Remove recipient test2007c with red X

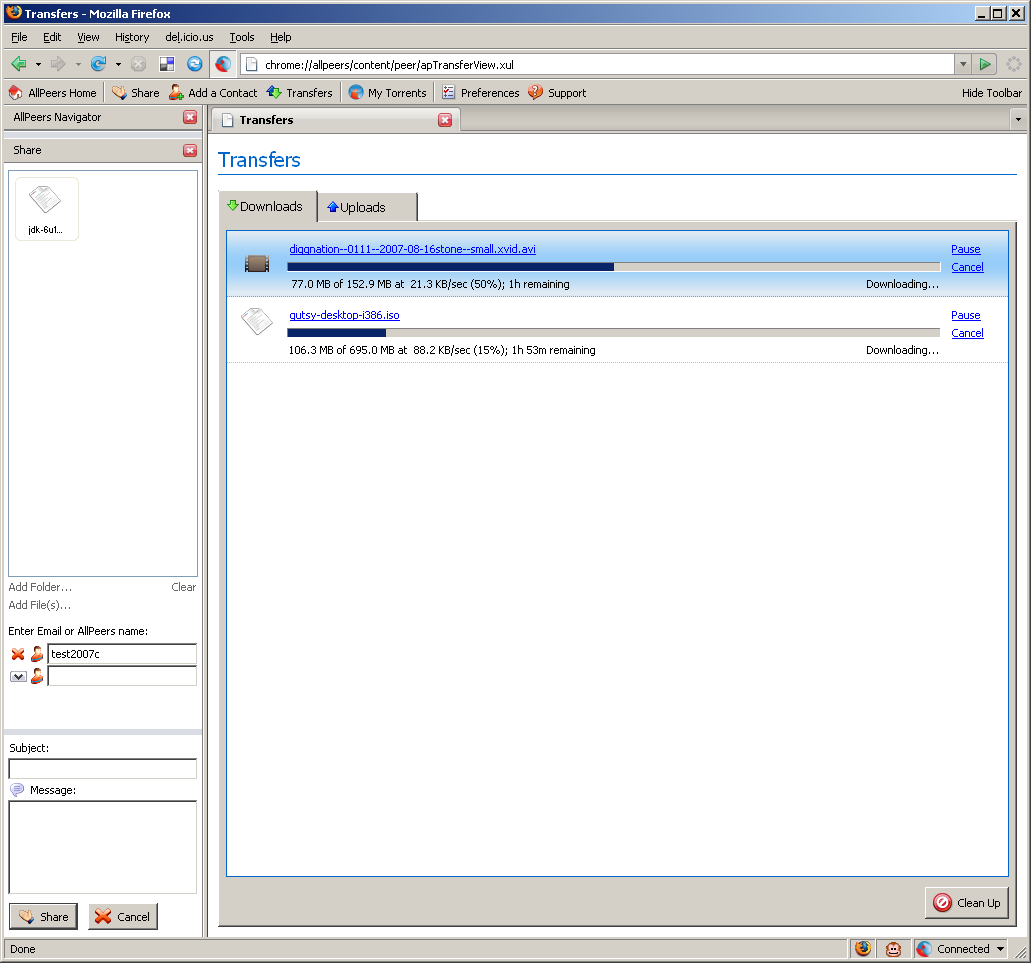18,654
